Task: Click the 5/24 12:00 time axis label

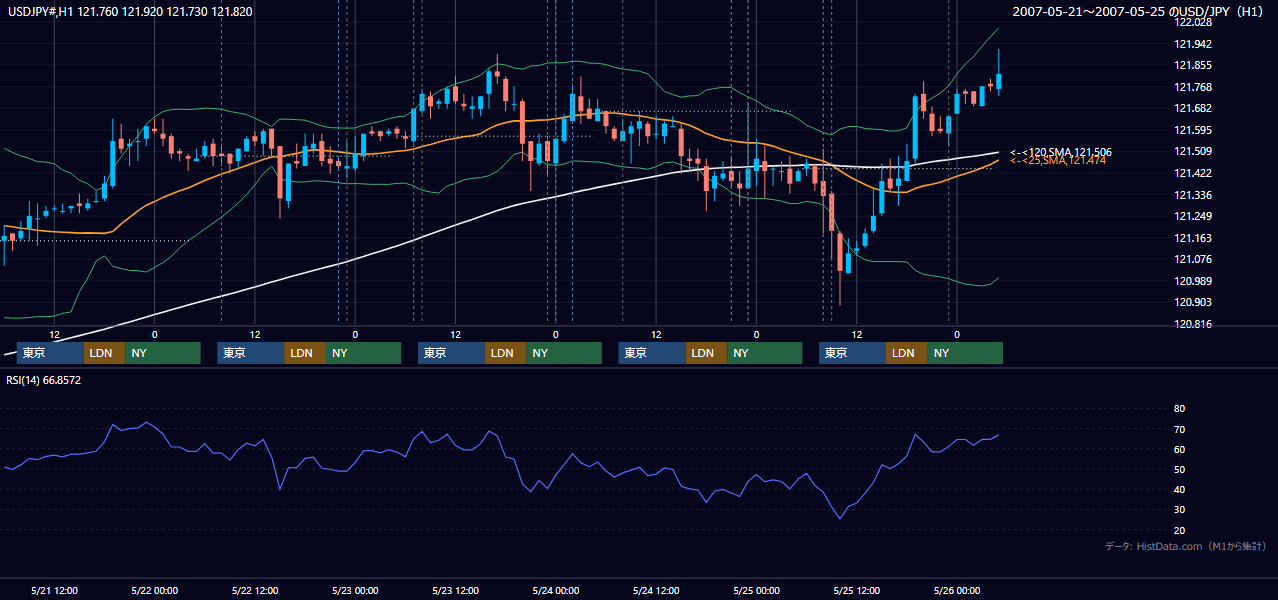Action: tap(656, 590)
